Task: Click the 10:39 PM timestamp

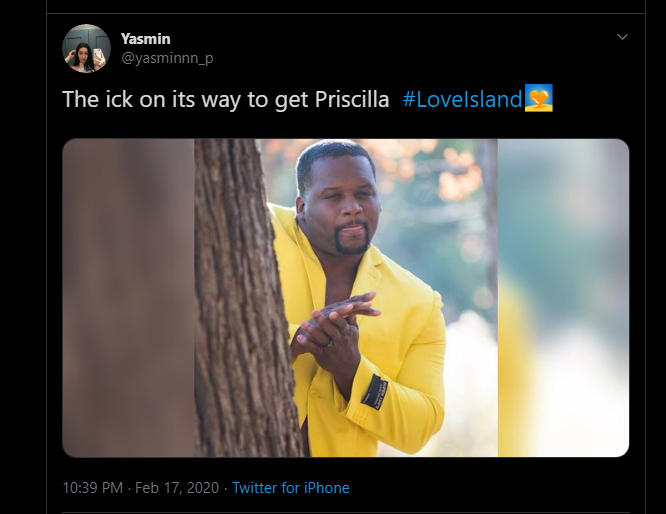Action: pyautogui.click(x=93, y=488)
